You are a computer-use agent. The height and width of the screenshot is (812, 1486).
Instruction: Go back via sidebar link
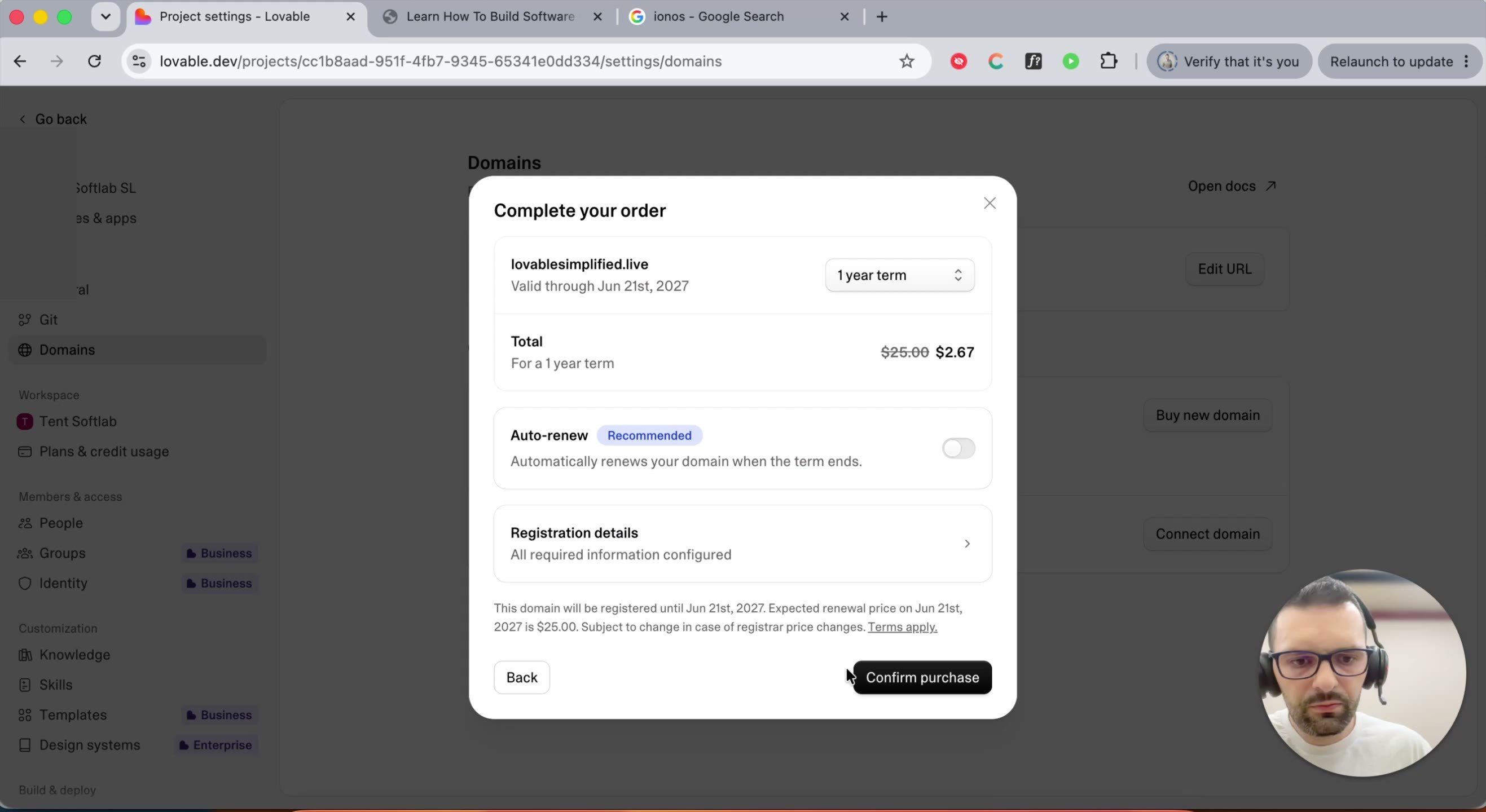[52, 119]
